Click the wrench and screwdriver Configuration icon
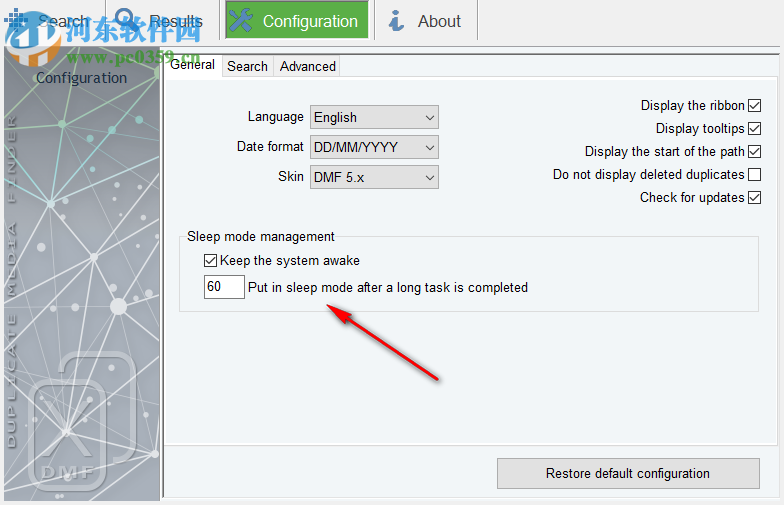 (x=241, y=20)
